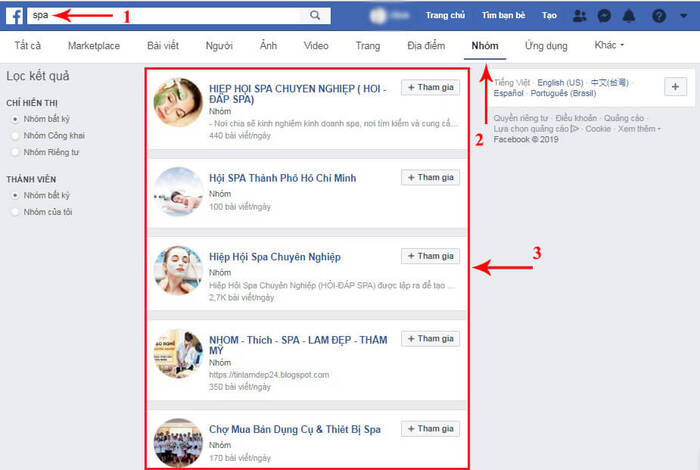The height and width of the screenshot is (470, 700).
Task: Switch to the Ứng dụng tab
Action: pyautogui.click(x=546, y=46)
